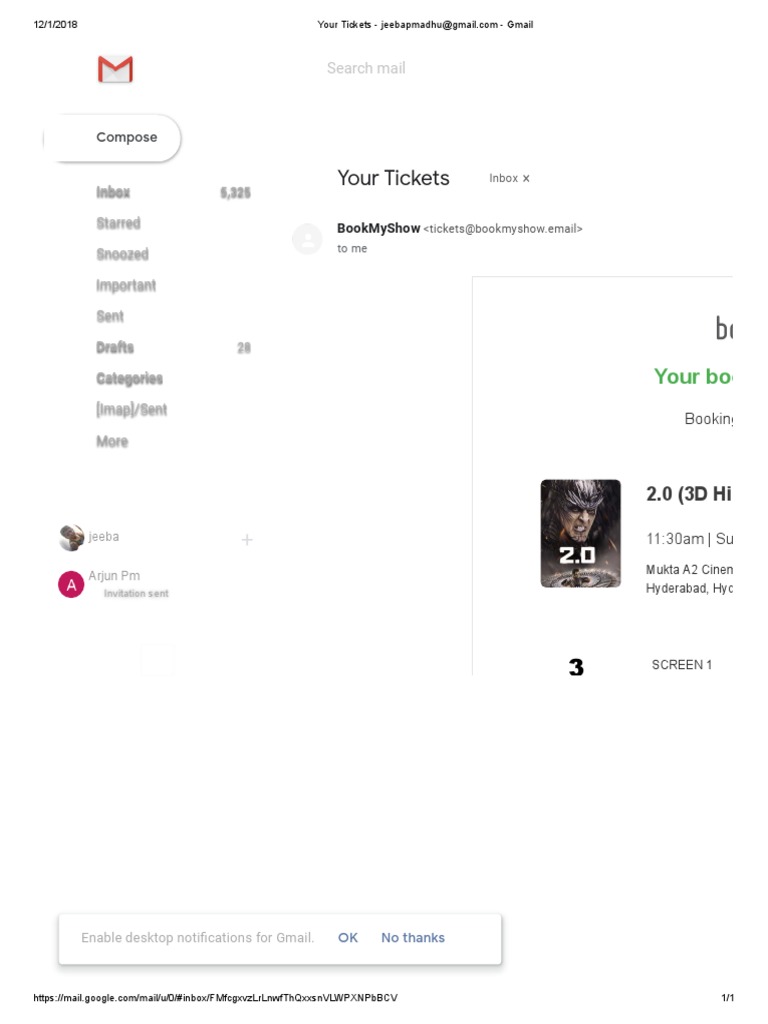Open the Inbox folder
This screenshot has height=1024, width=768.
(x=113, y=192)
